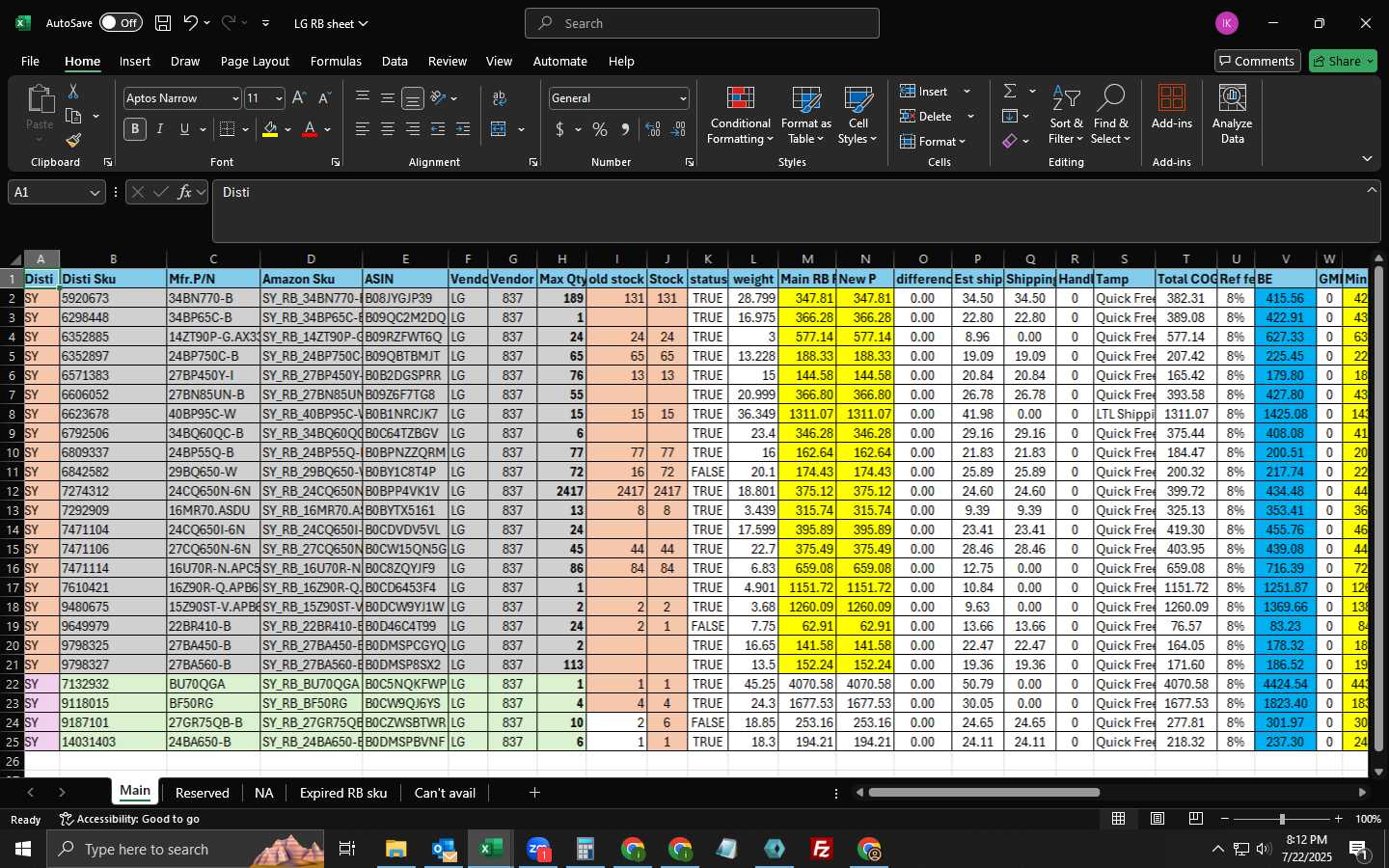
Task: Toggle Normal view in status bar
Action: coord(1119,819)
